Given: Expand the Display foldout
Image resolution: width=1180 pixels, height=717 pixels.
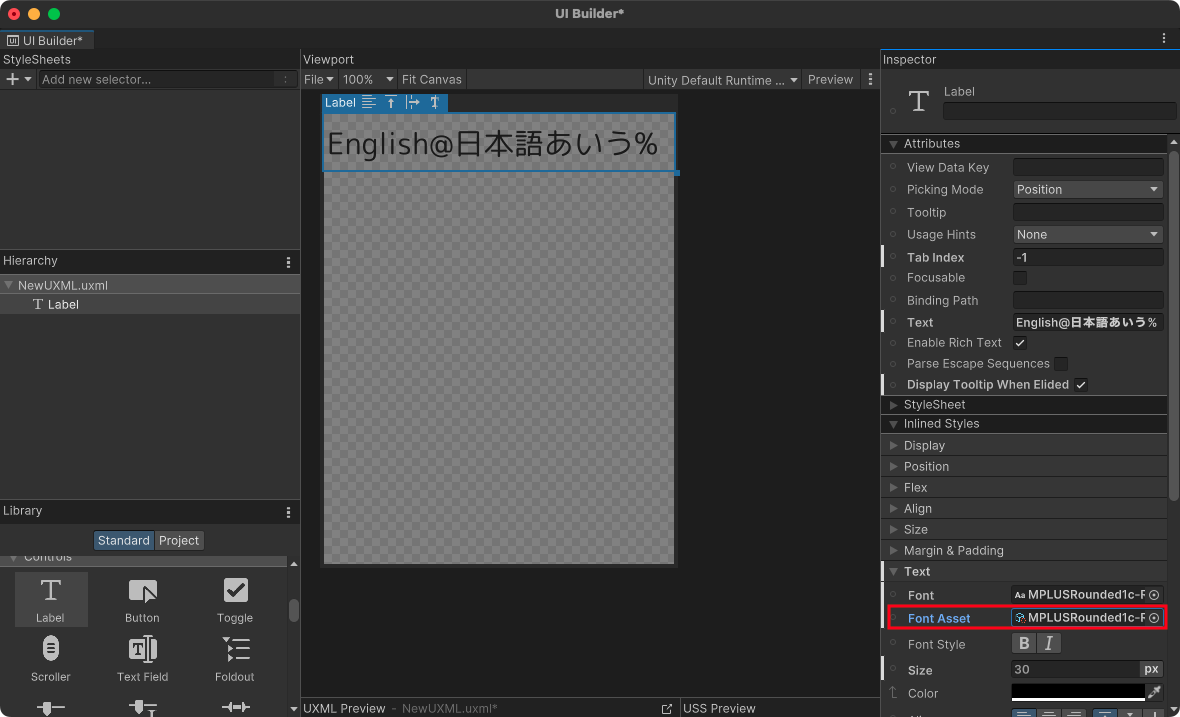Looking at the screenshot, I should (893, 445).
